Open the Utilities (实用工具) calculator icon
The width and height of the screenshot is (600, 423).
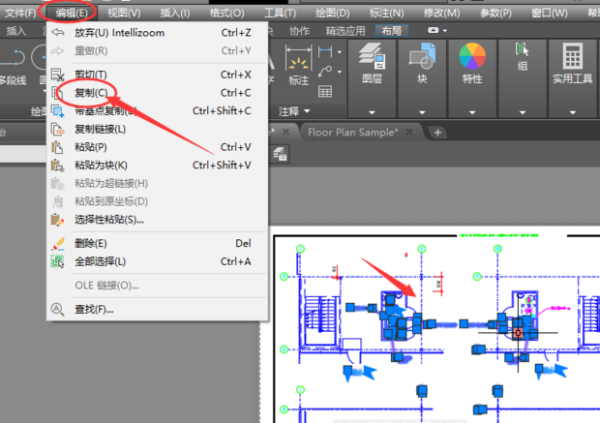[573, 58]
